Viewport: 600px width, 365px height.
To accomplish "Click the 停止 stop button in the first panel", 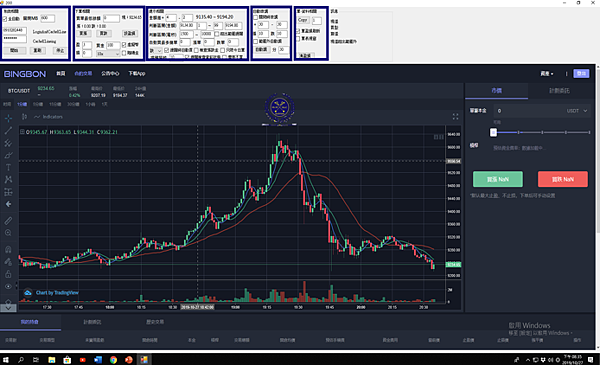I will (60, 51).
